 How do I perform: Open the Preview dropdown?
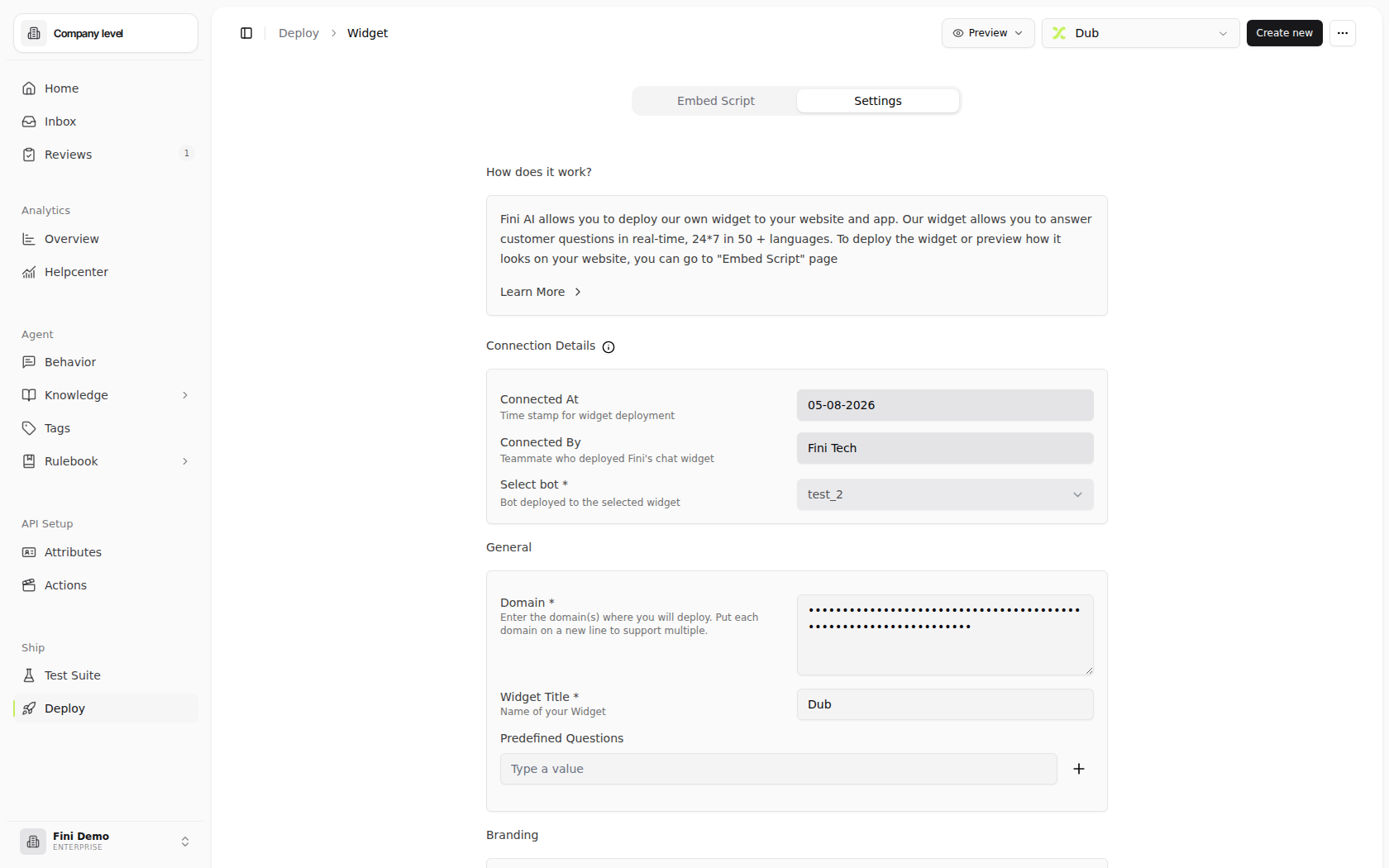click(988, 33)
